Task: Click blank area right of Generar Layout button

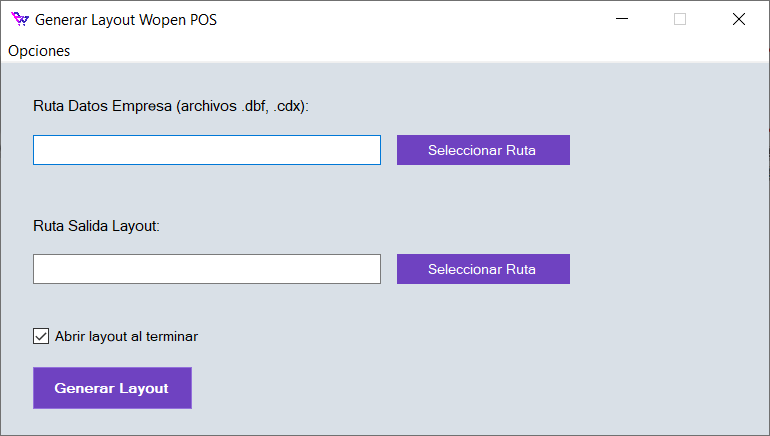Action: (450, 388)
